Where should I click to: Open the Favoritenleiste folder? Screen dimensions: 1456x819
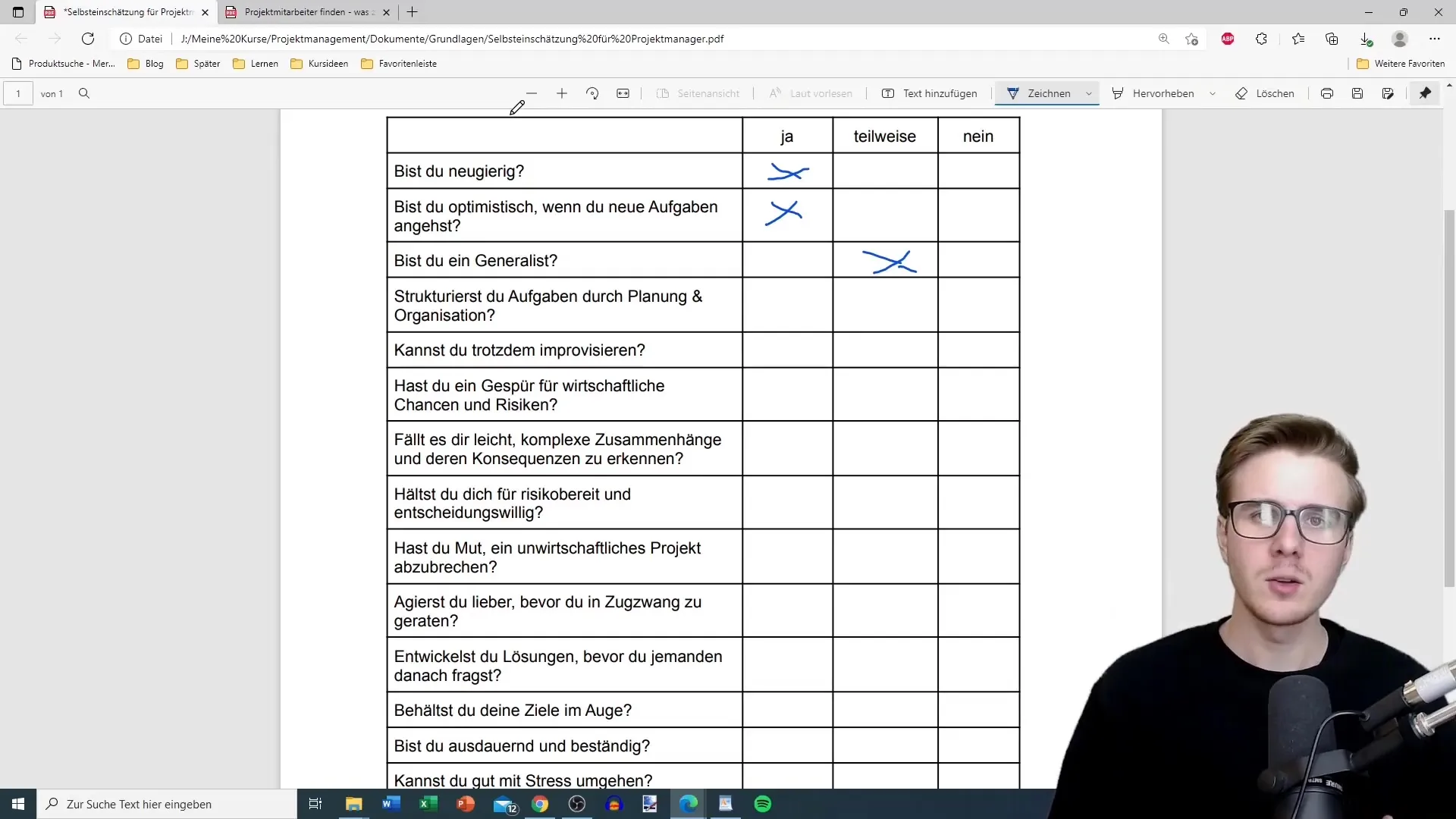click(399, 64)
